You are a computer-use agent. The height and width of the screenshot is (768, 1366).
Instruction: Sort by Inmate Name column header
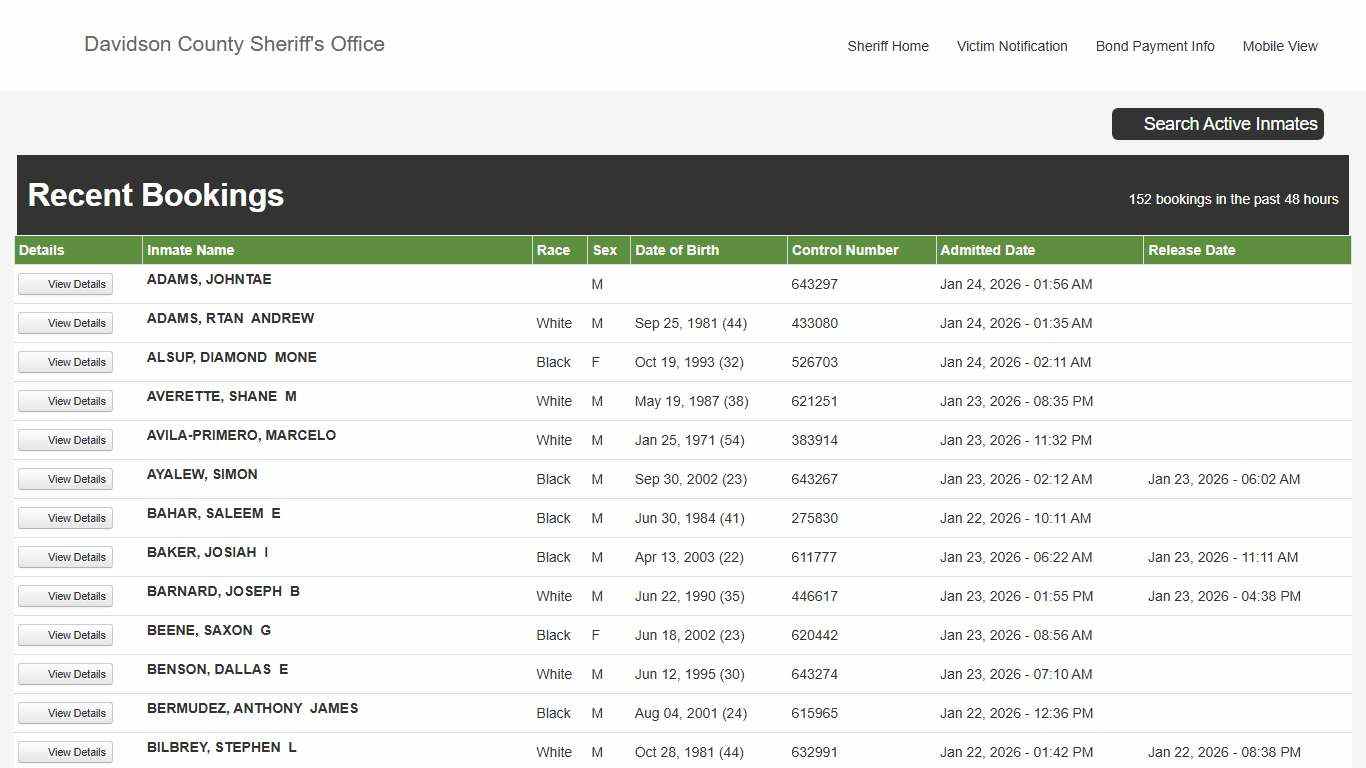click(190, 250)
